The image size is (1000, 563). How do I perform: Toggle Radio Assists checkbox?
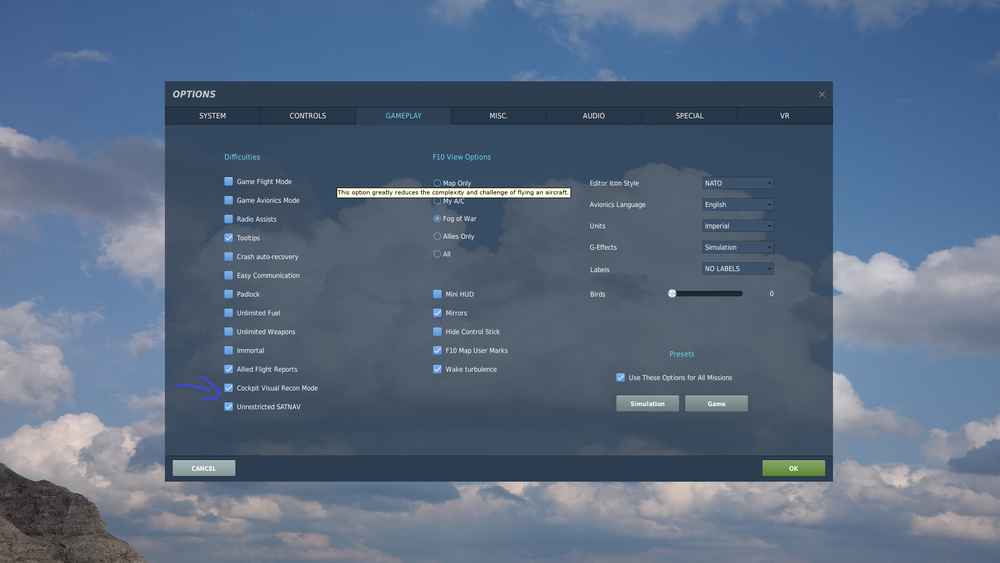228,219
